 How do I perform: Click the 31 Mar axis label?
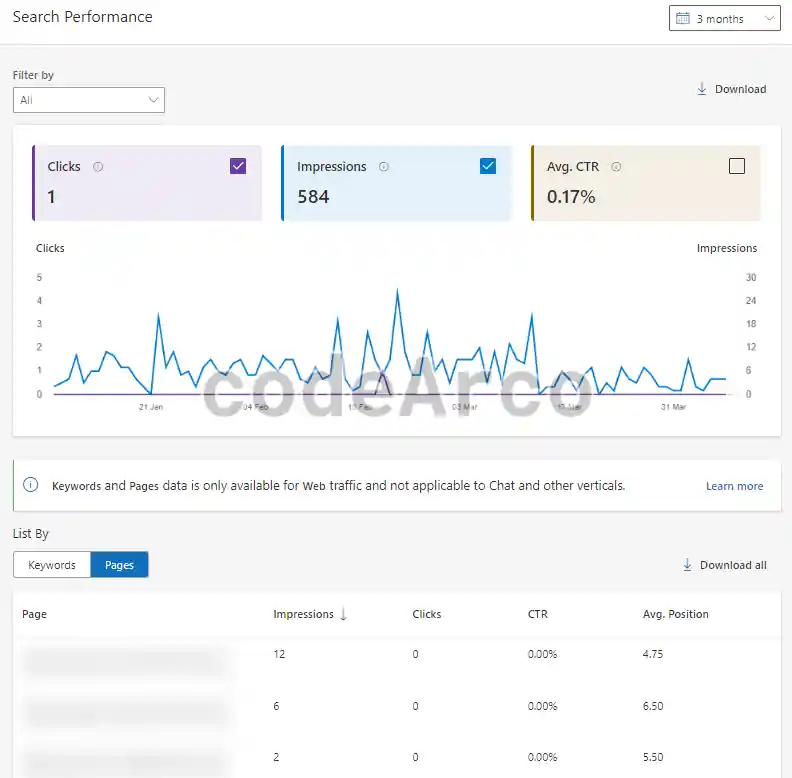[x=673, y=407]
